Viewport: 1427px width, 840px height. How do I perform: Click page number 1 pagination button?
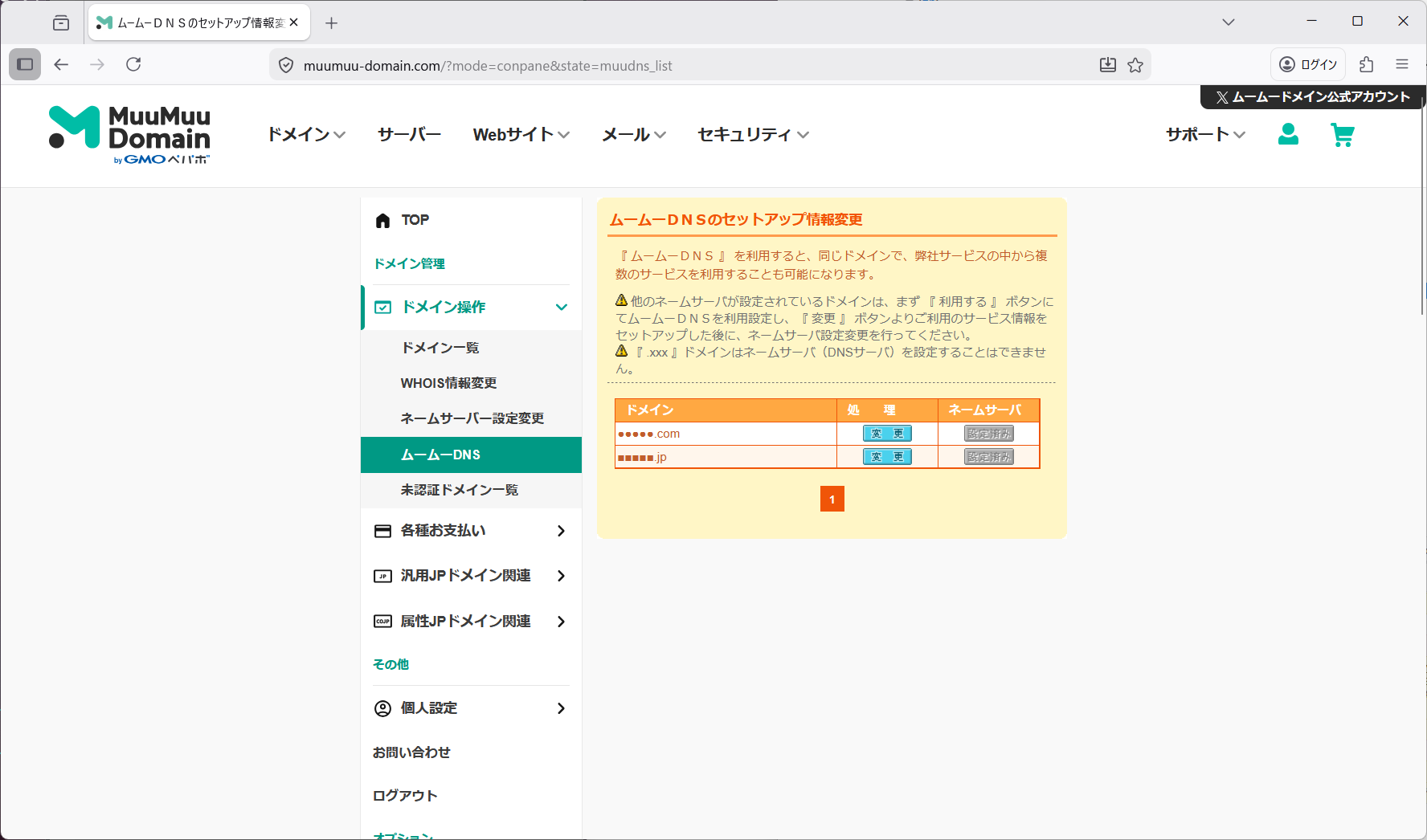coord(832,499)
